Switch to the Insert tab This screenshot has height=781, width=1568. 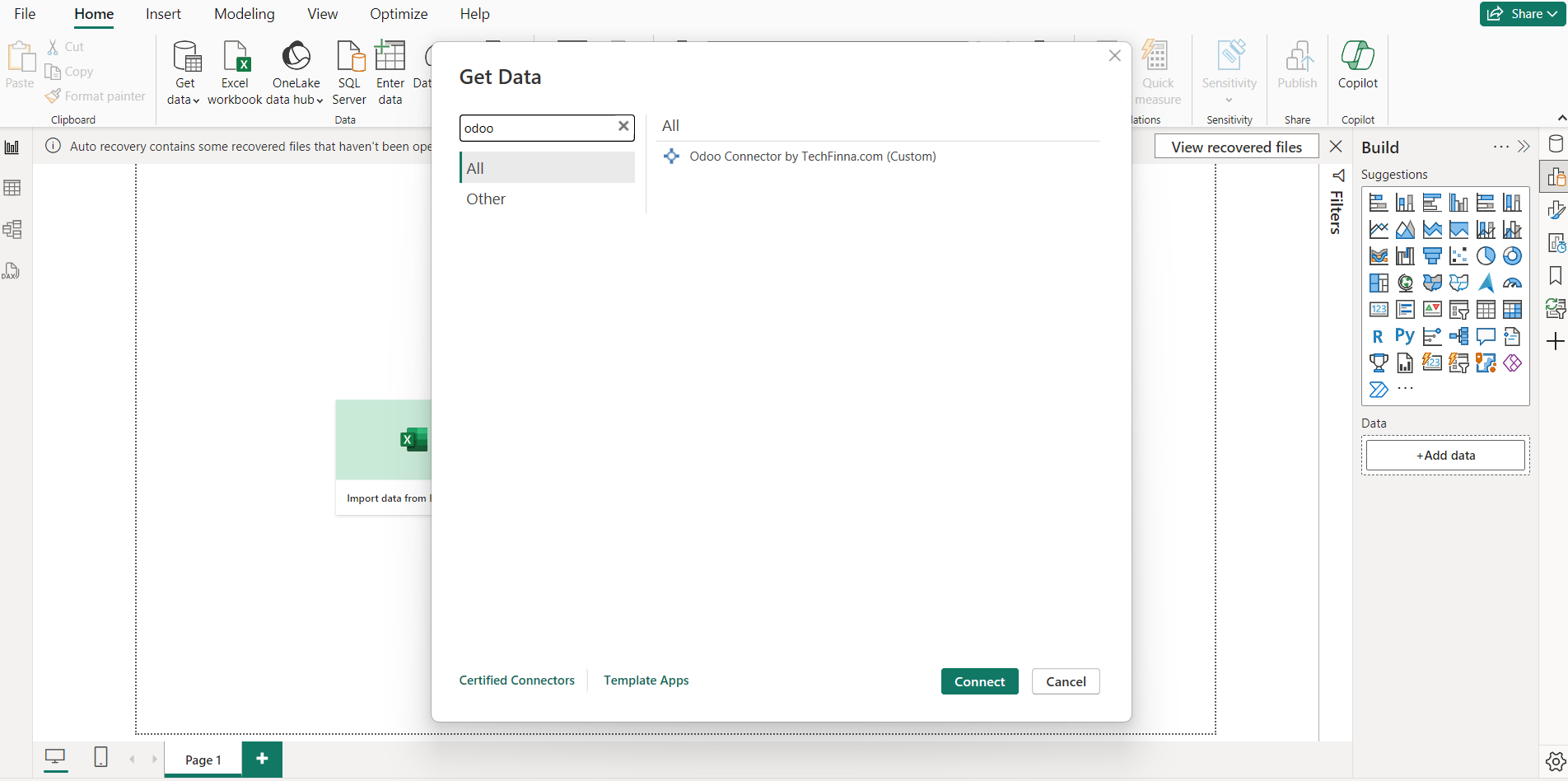(163, 14)
